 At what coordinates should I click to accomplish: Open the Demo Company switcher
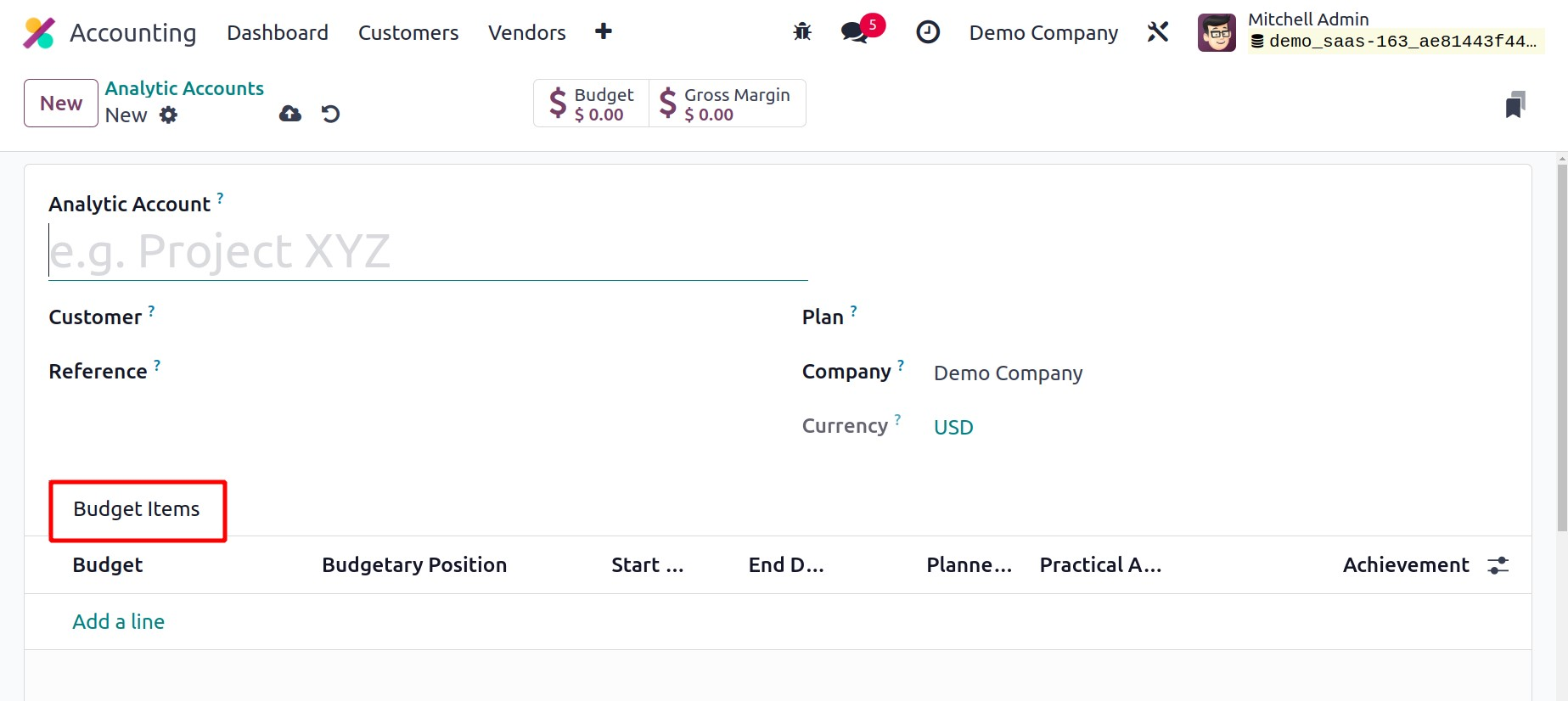pyautogui.click(x=1043, y=33)
